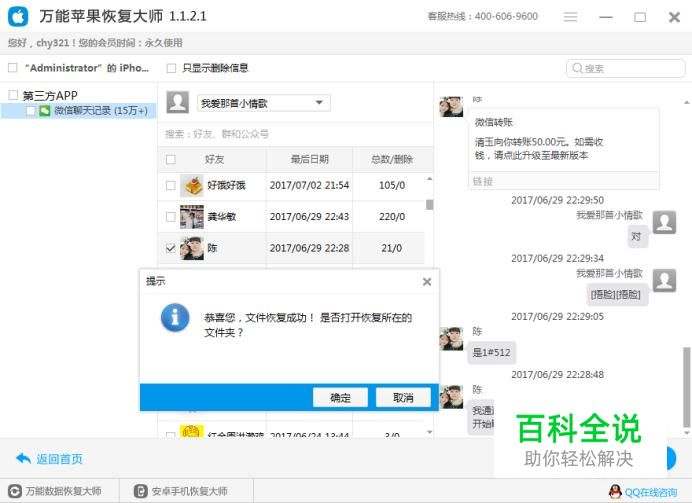This screenshot has height=503, width=692.
Task: Click the 220/0 count cell
Action: point(392,217)
